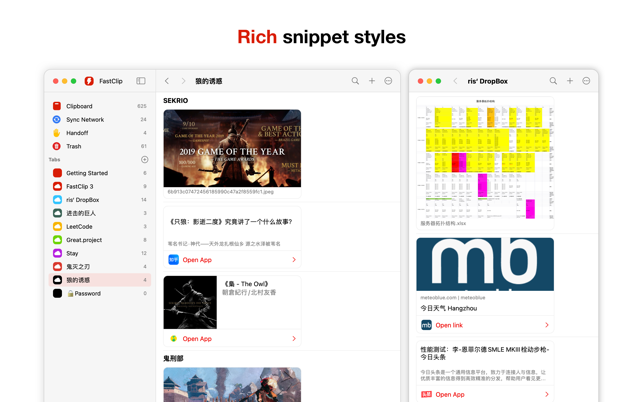Click chevron on The Owl Open App row

pos(294,338)
